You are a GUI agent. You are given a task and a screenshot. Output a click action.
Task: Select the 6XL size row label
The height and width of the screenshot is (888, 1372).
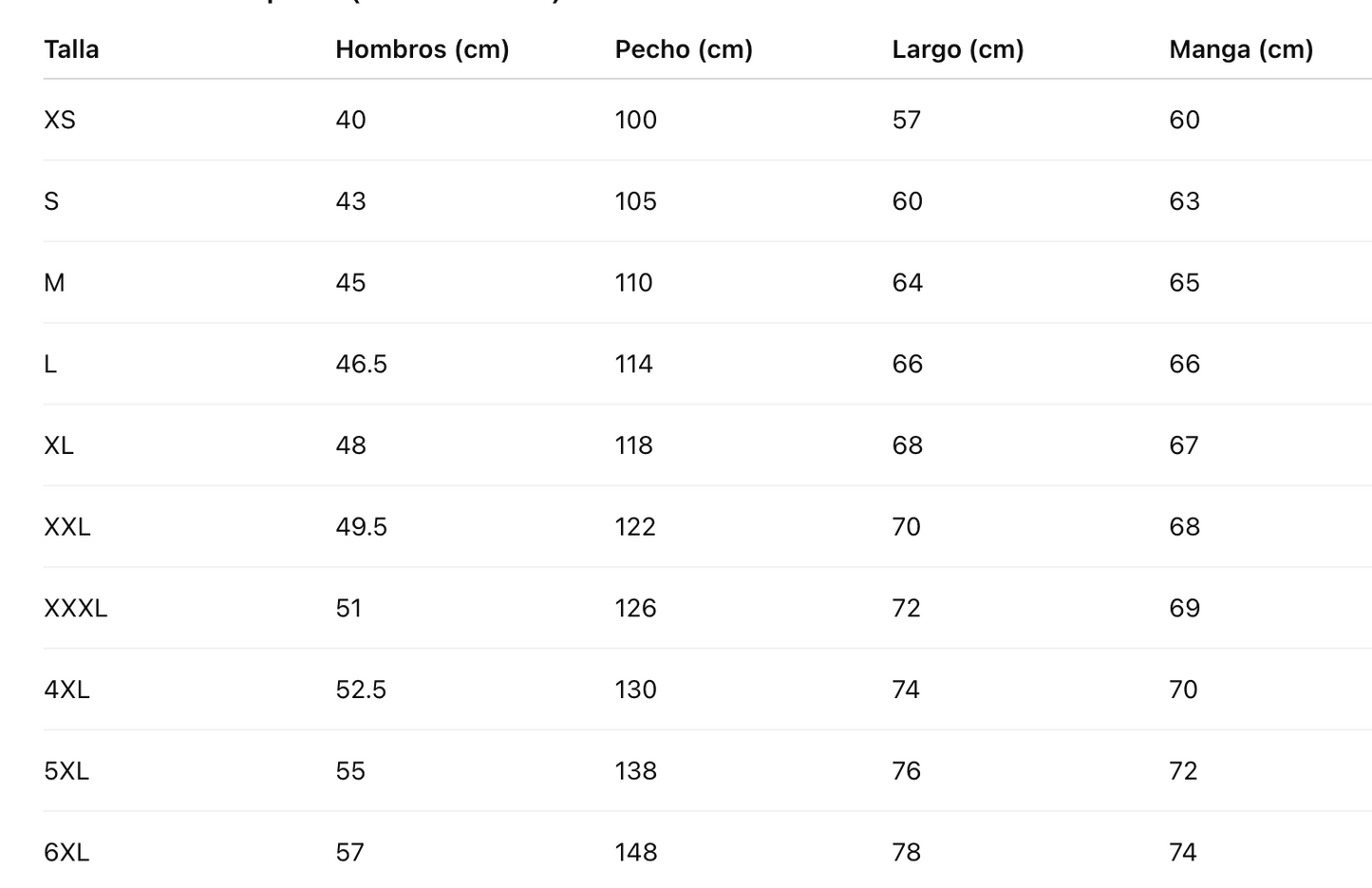click(66, 853)
